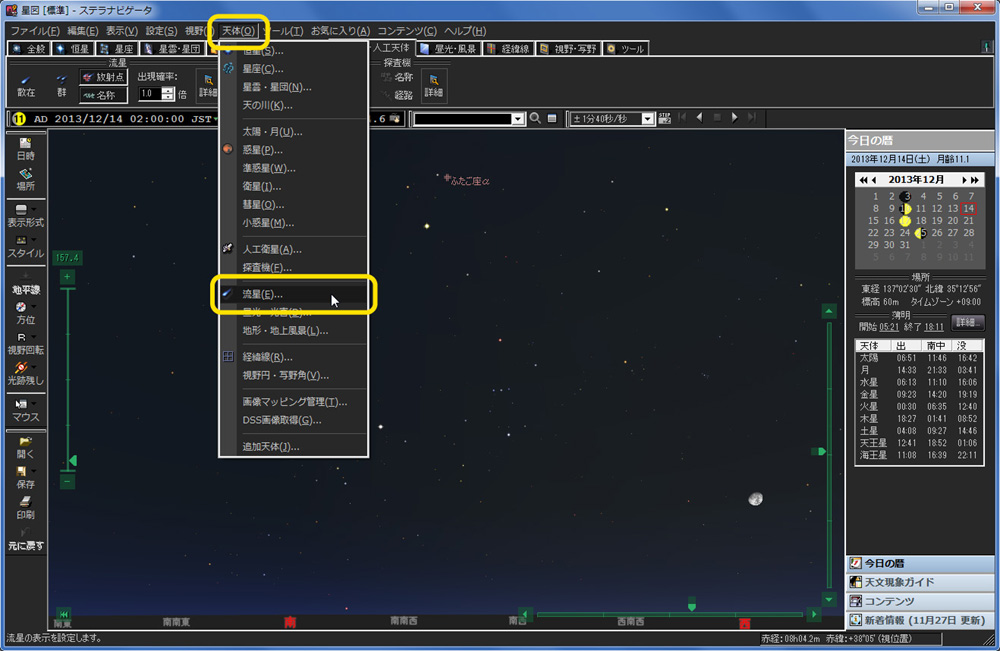1000x651 pixels.
Task: Toggle the 放射点 (radiant point) button
Action: pos(105,77)
